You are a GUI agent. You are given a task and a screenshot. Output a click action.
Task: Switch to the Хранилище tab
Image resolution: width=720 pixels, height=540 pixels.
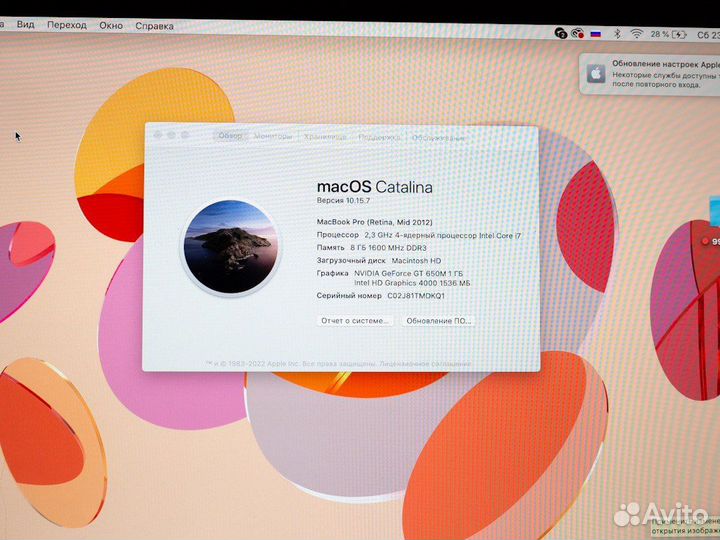[x=325, y=136]
